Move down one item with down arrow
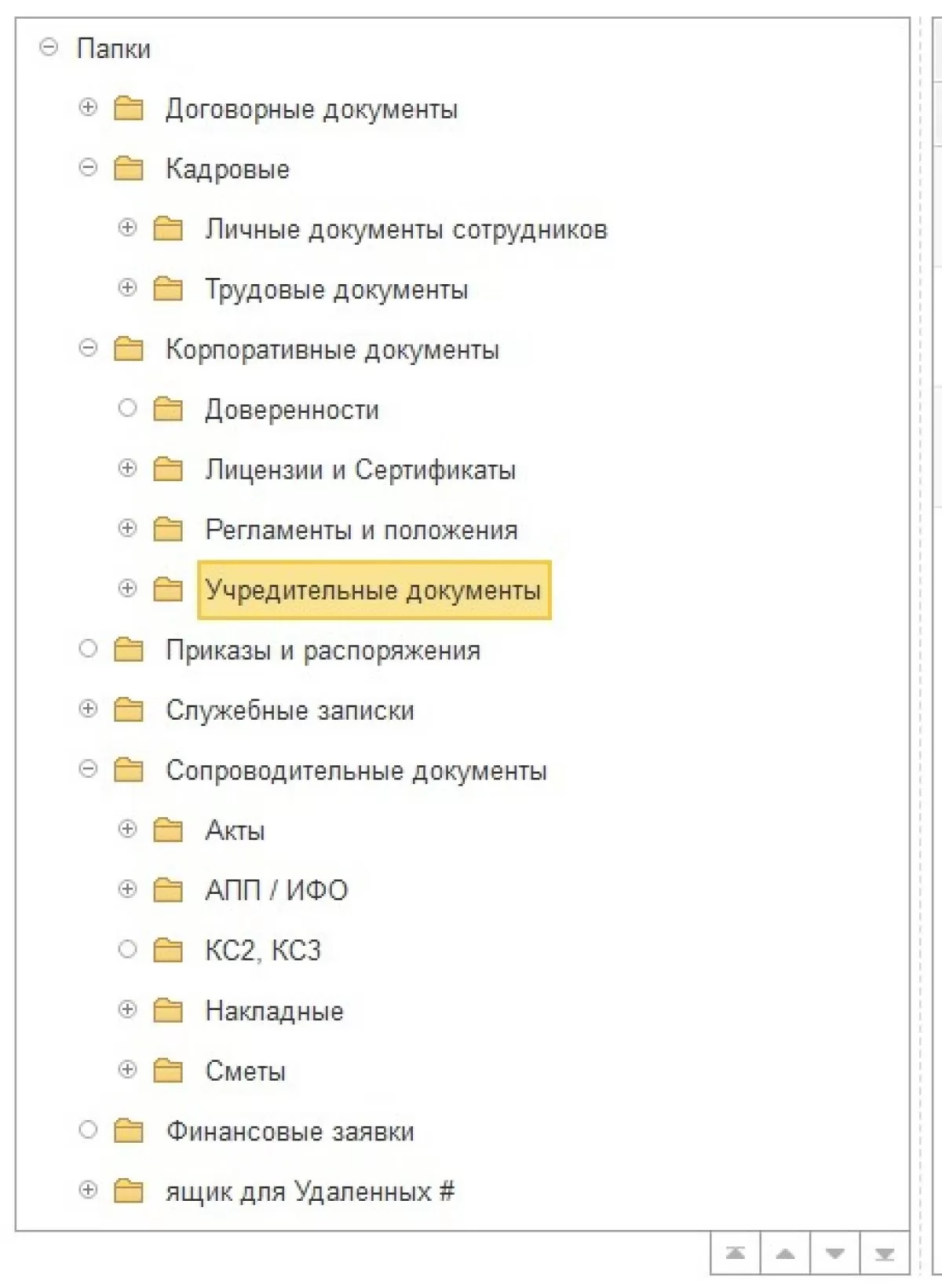This screenshot has height=1288, width=942. coord(835,1253)
